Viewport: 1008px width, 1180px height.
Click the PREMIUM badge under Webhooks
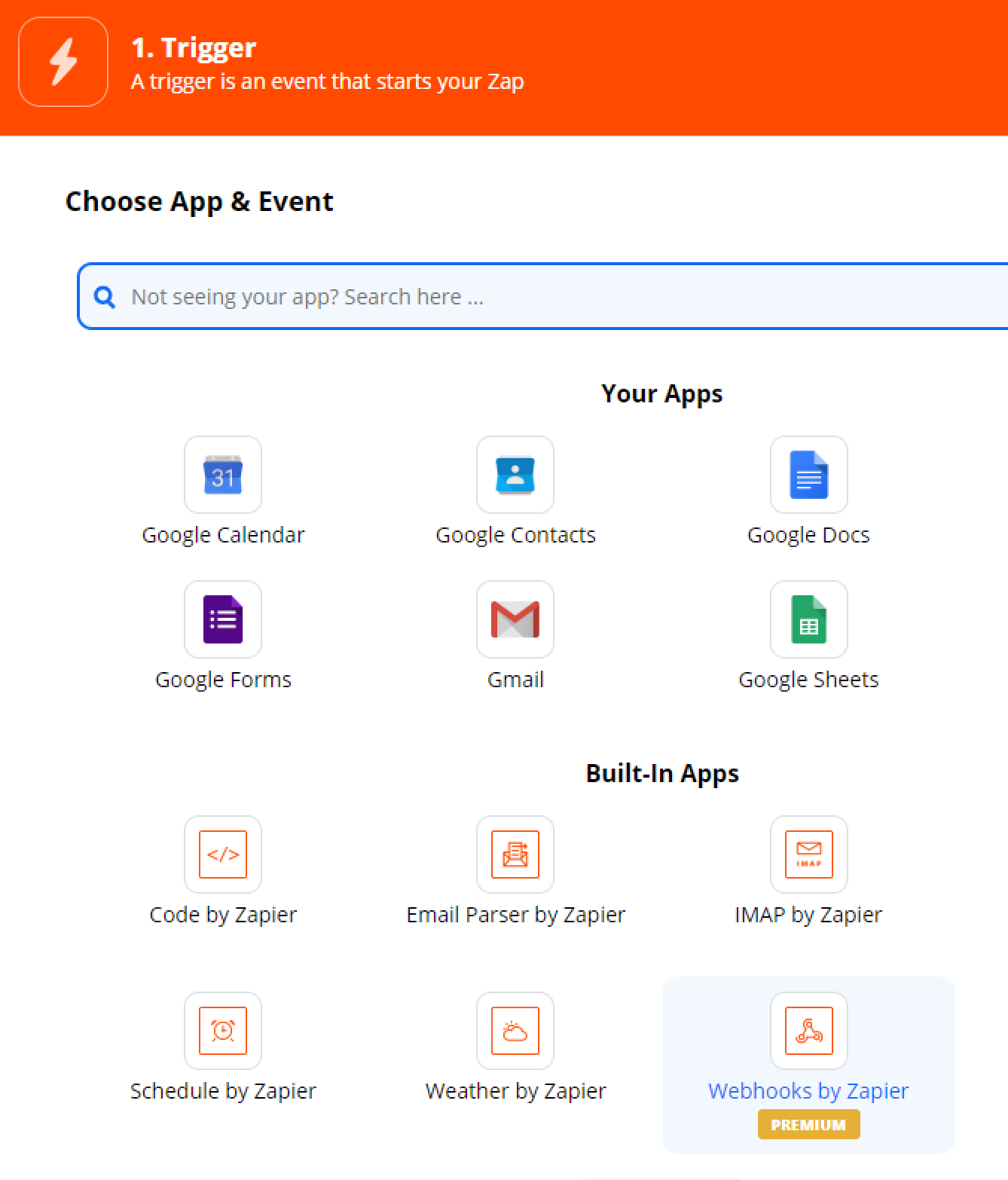coord(808,1124)
